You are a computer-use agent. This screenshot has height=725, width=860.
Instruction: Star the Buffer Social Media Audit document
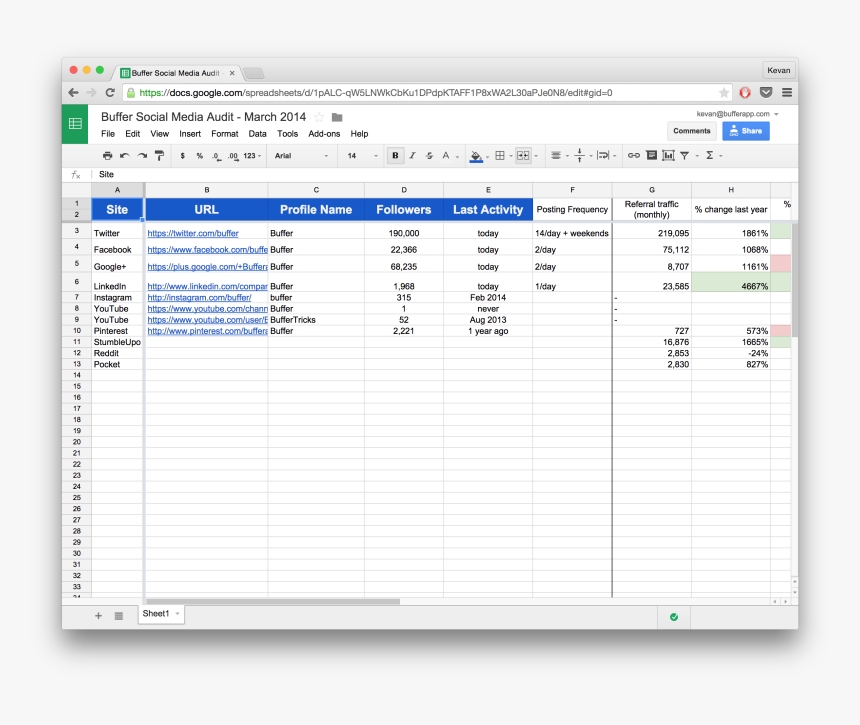(x=319, y=117)
